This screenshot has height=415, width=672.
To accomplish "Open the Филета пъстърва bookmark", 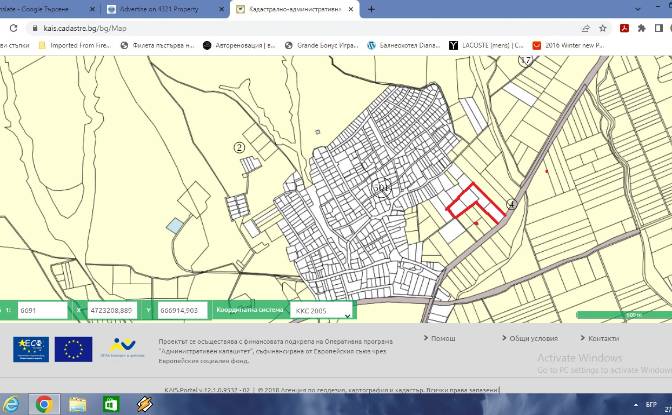I will click(157, 45).
